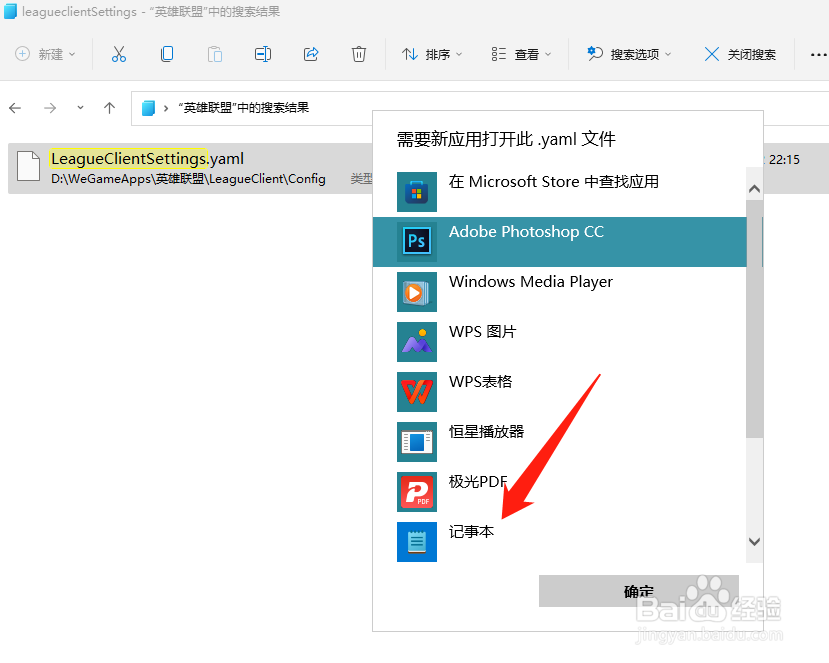Click the blank file icon of LeagueClientSettings.yaml
The image size is (829, 663).
coord(29,166)
